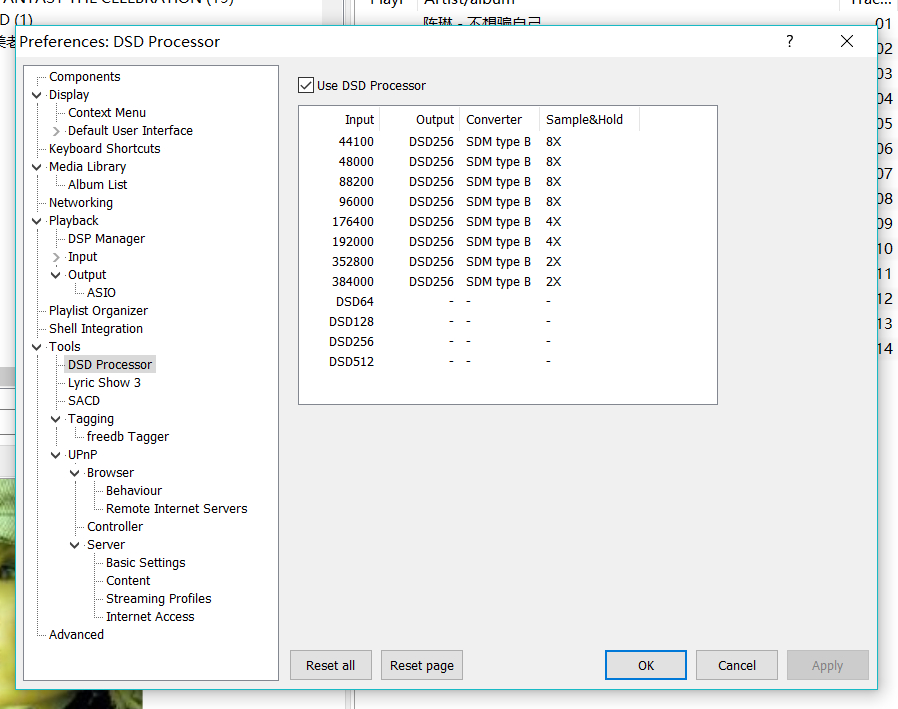
Task: Open Lyric Show 3 settings
Action: point(104,383)
